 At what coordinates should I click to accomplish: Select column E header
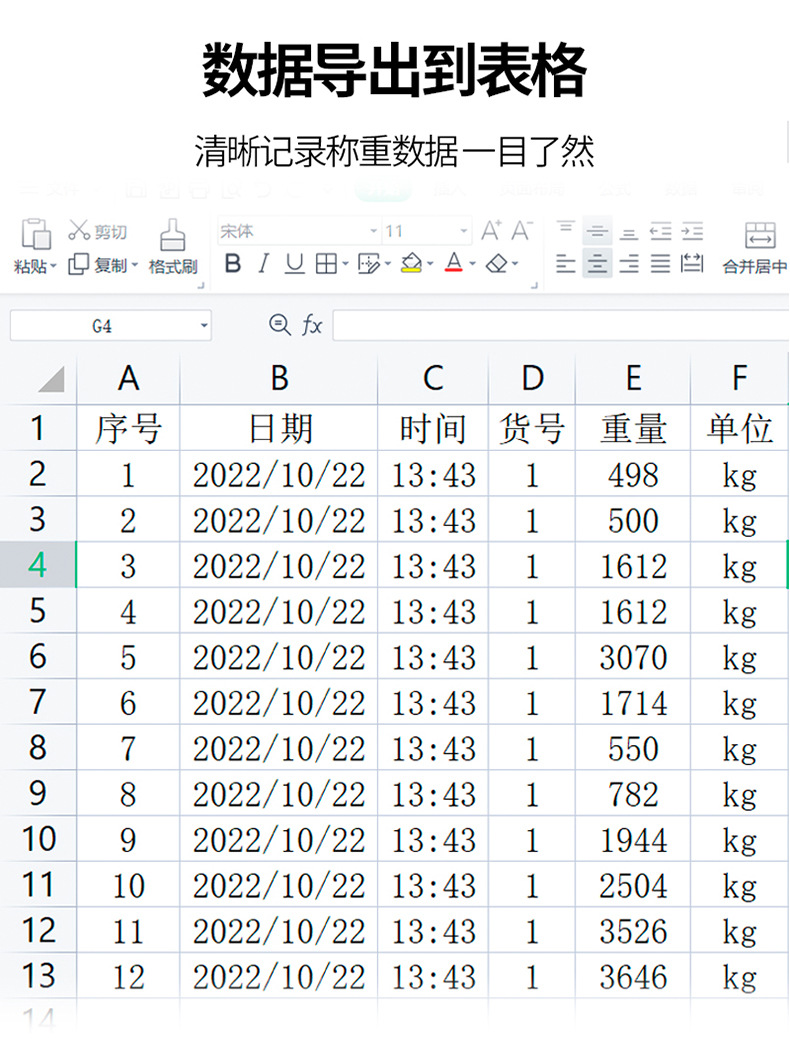(633, 378)
